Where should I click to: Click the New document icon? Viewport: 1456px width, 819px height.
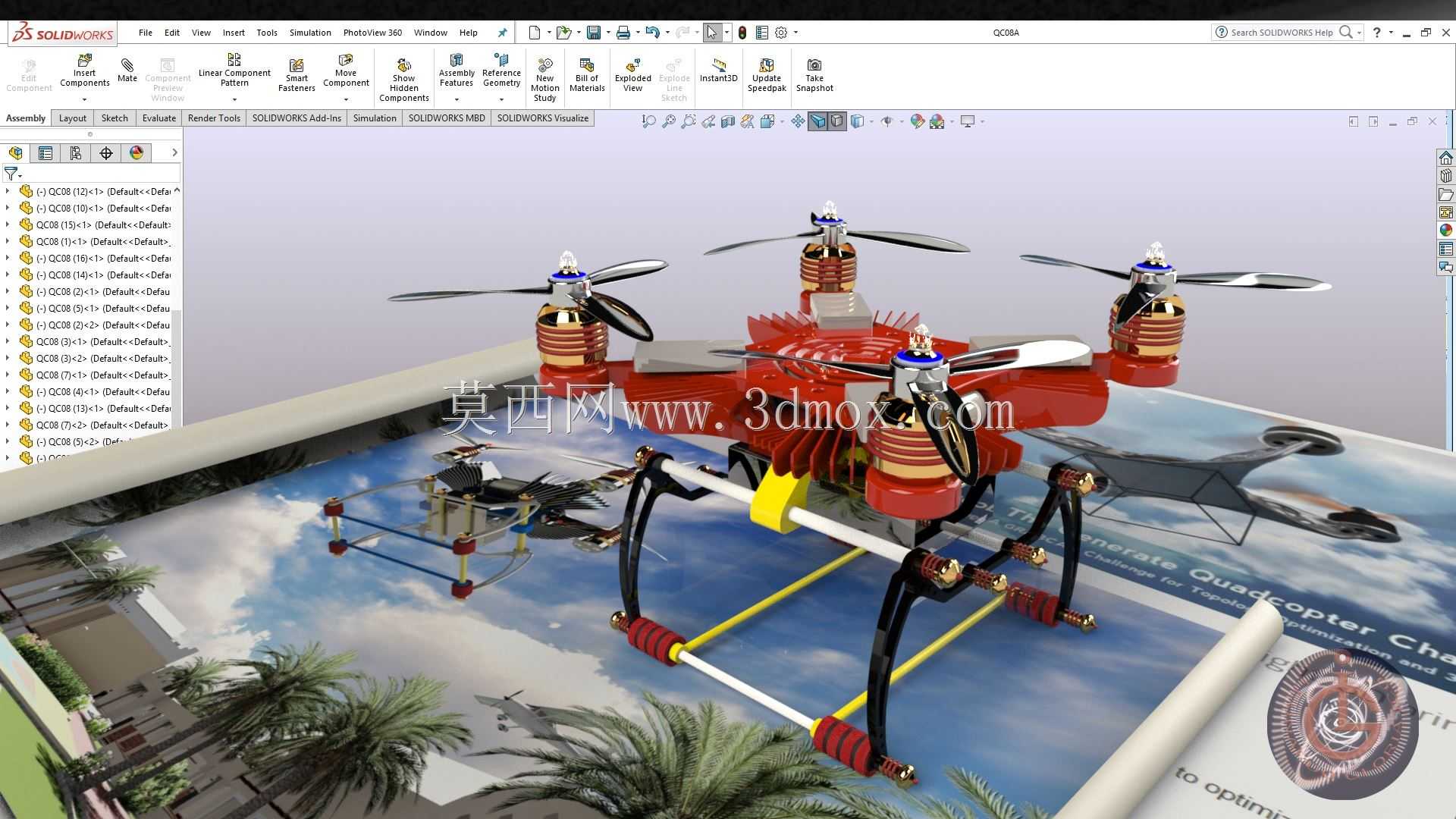coord(535,33)
